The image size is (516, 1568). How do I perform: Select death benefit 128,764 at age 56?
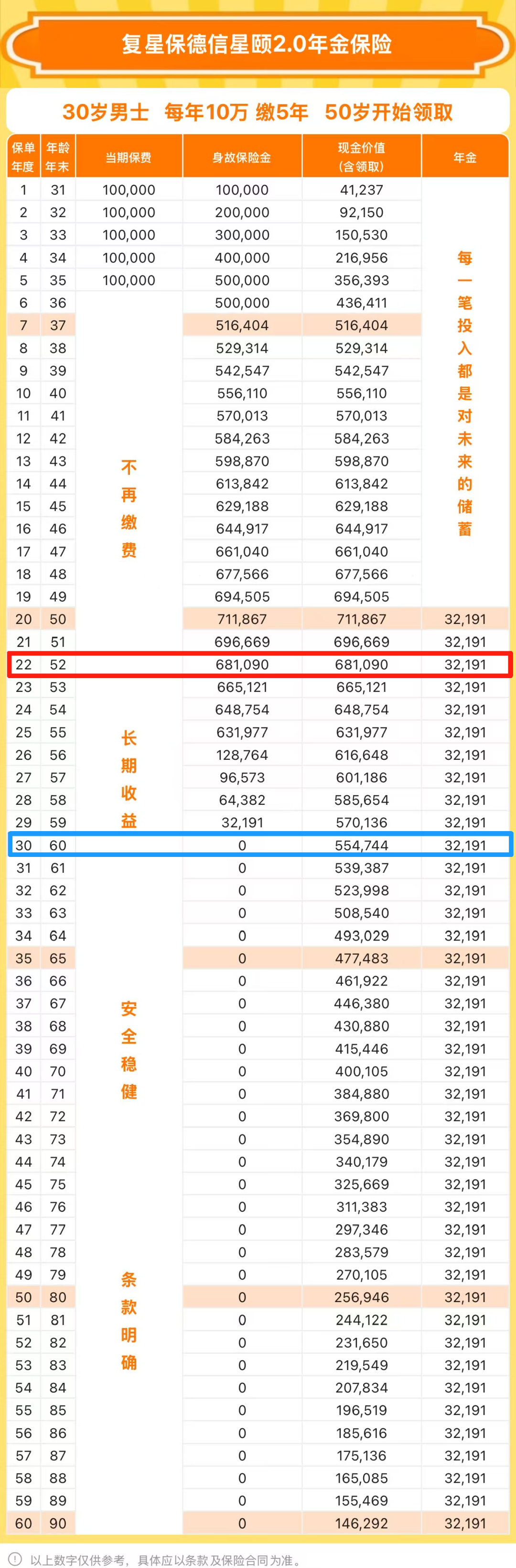pyautogui.click(x=242, y=755)
